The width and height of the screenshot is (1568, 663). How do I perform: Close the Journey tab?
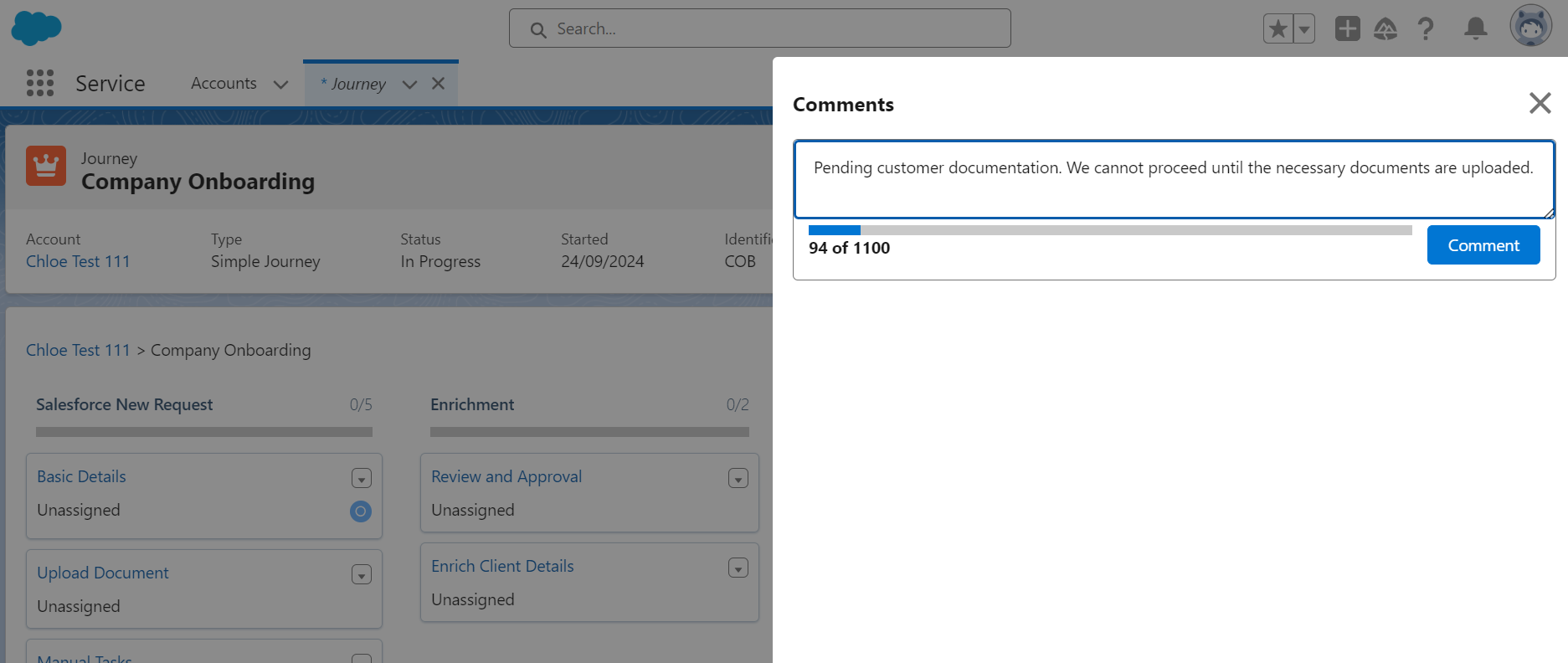click(438, 84)
